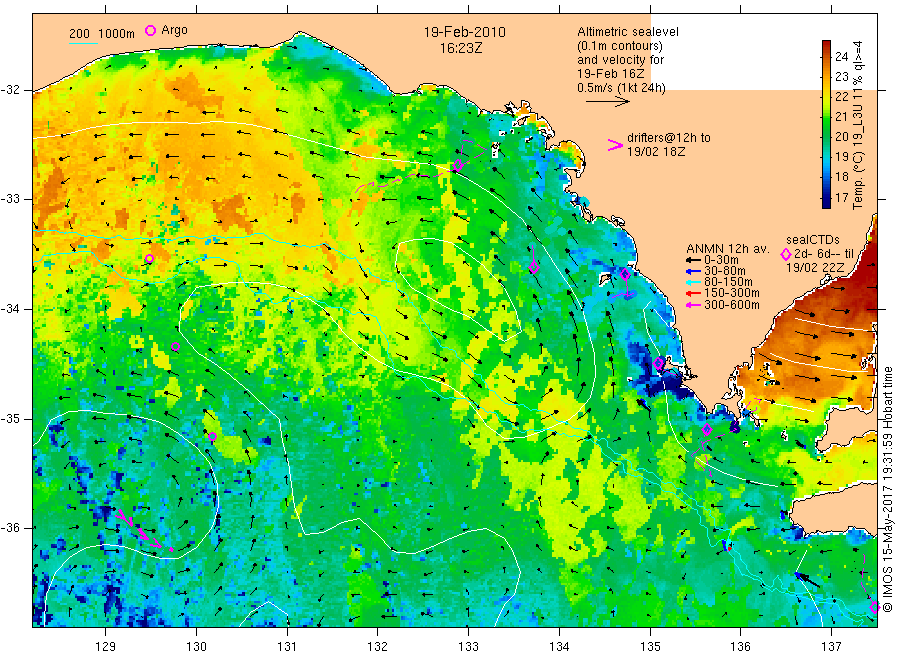
Task: Click the temperature color bar
Action: [826, 124]
